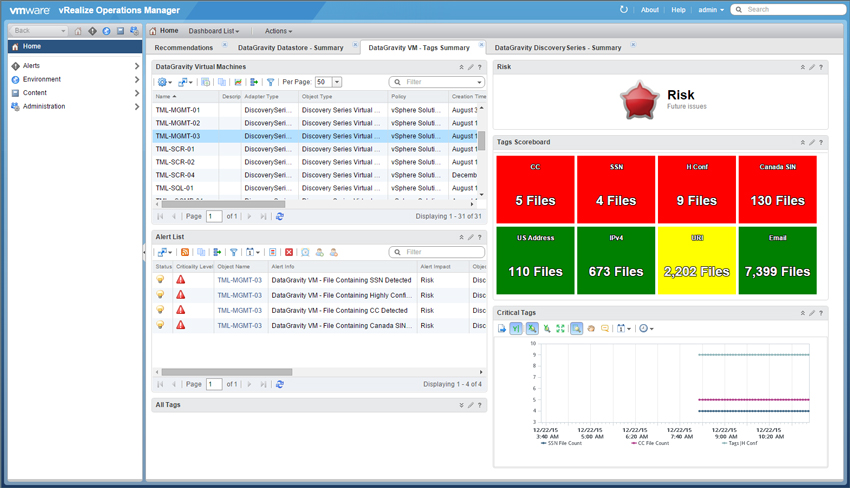Select the File Containing Highly Confi... alert row
Viewport: 850px width, 488px height.
tap(320, 296)
